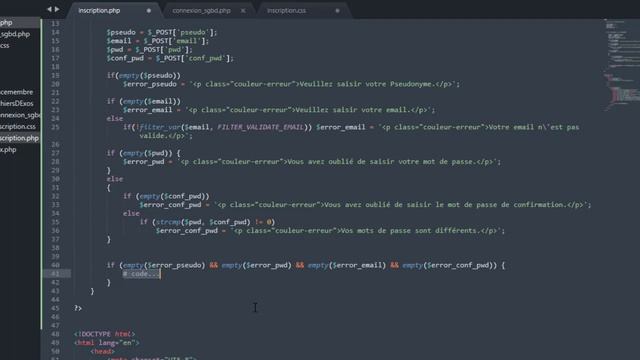Switch to the inscription.php tab
The image size is (640, 360).
click(99, 11)
